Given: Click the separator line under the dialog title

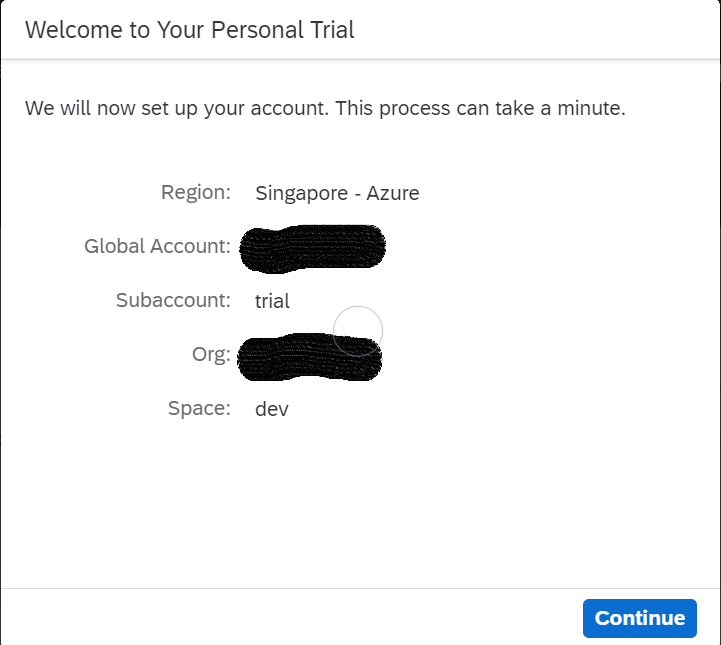Looking at the screenshot, I should 360,59.
